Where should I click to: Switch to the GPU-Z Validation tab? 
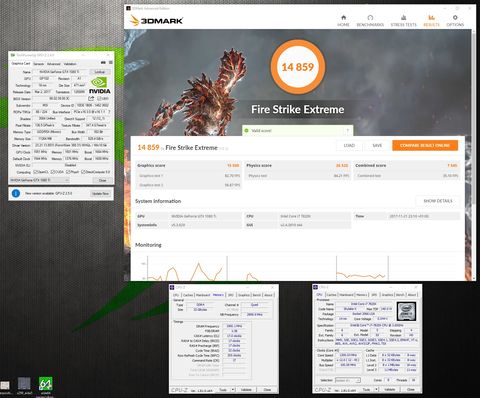[70, 64]
